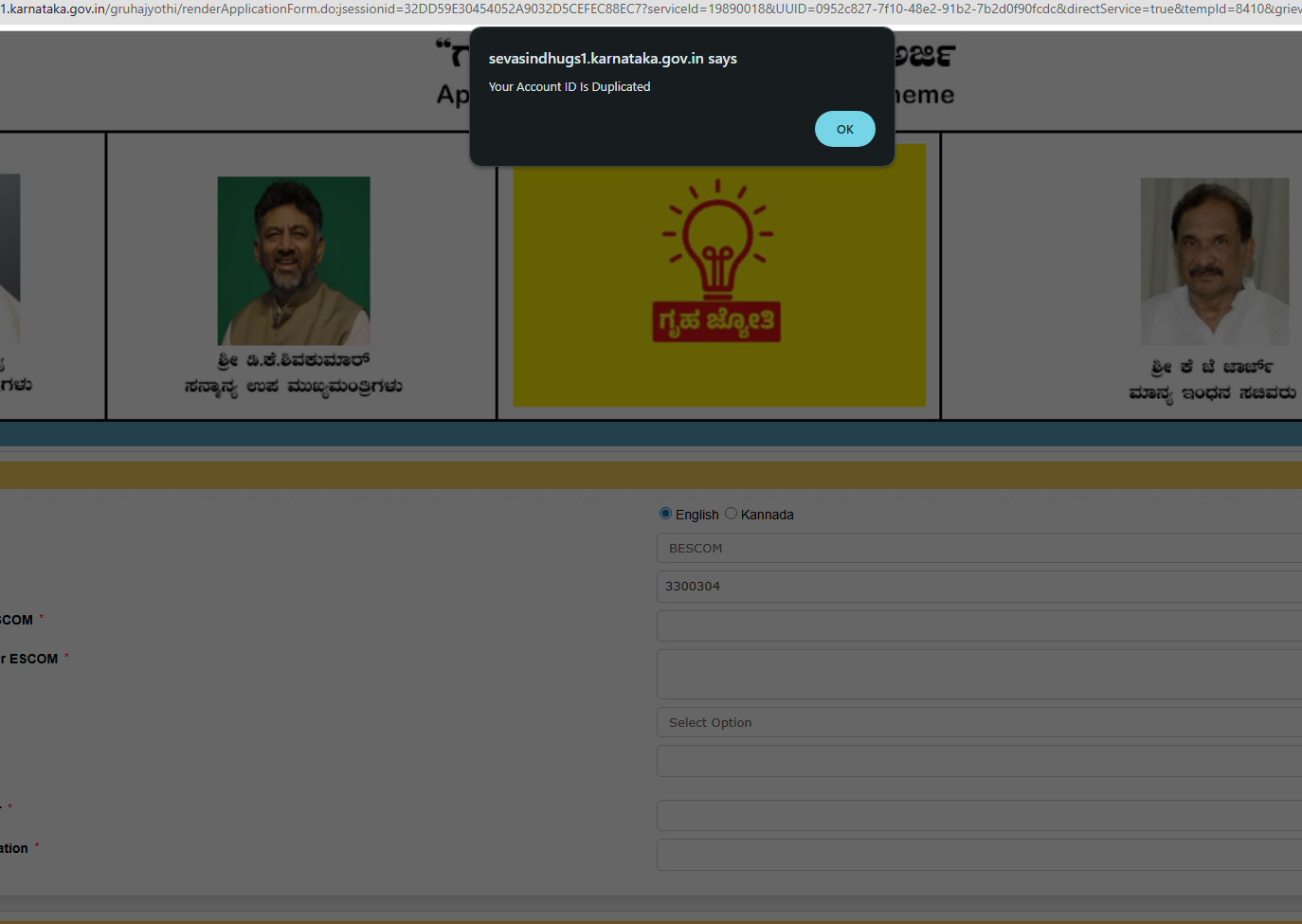Click the field containing 3300304

(979, 586)
